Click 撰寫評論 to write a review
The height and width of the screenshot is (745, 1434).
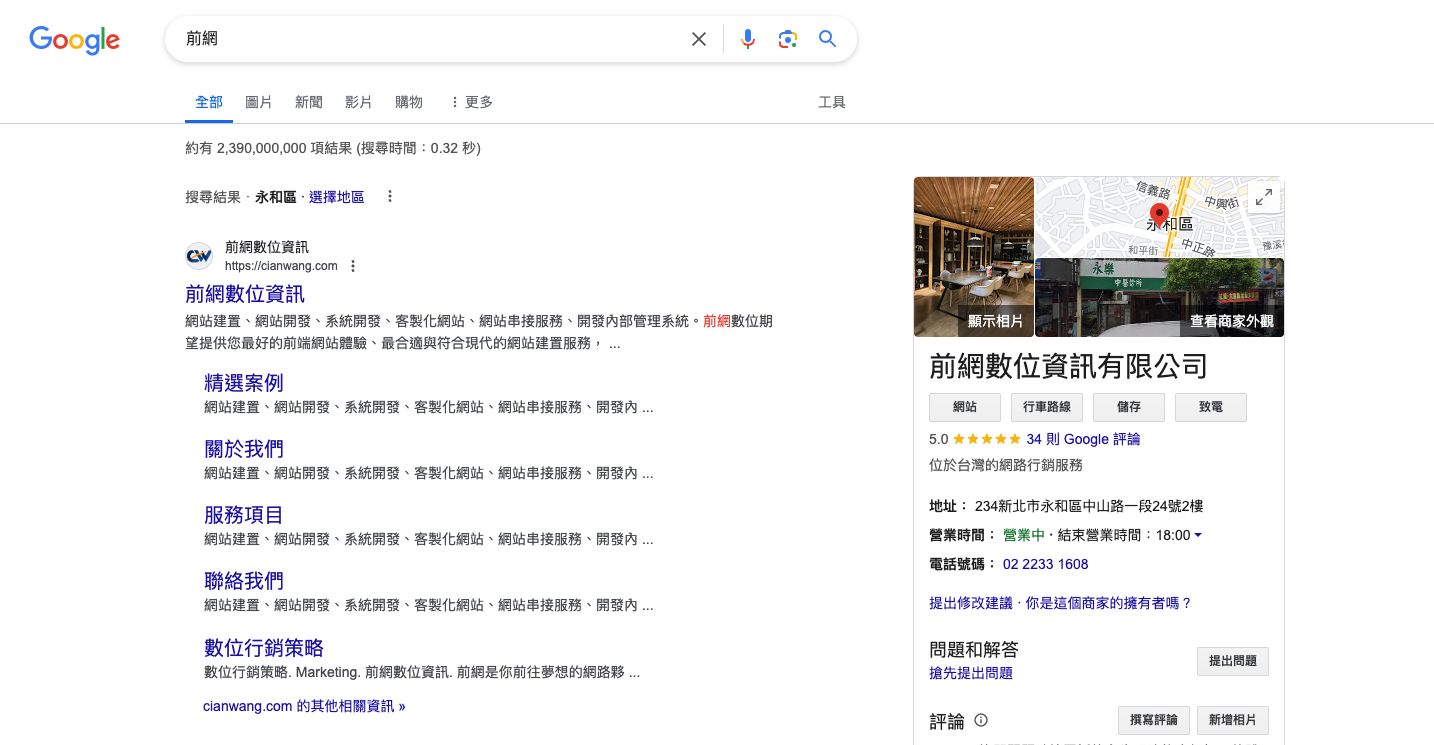(1153, 720)
